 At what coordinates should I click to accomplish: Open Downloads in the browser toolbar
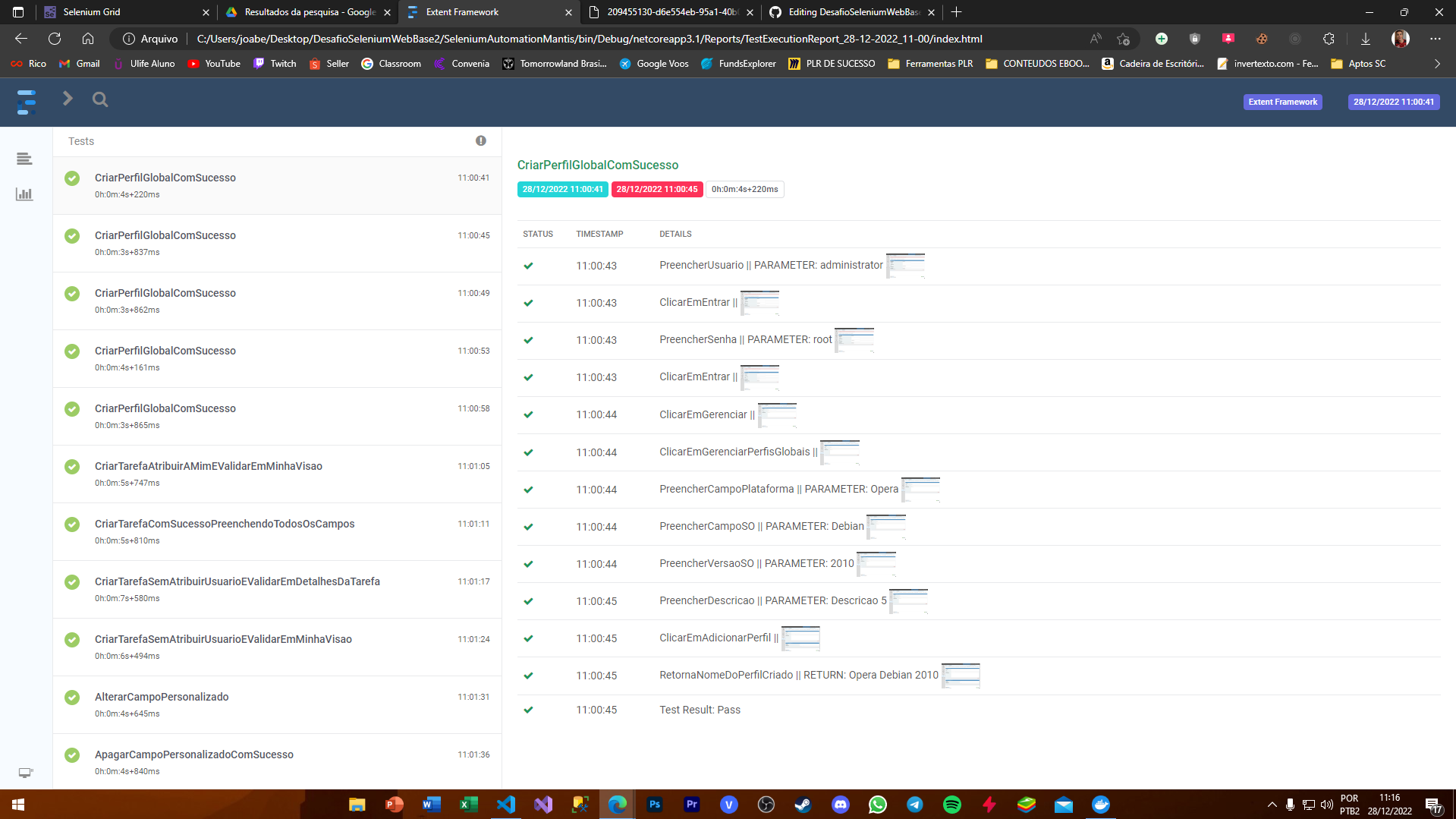1365,39
